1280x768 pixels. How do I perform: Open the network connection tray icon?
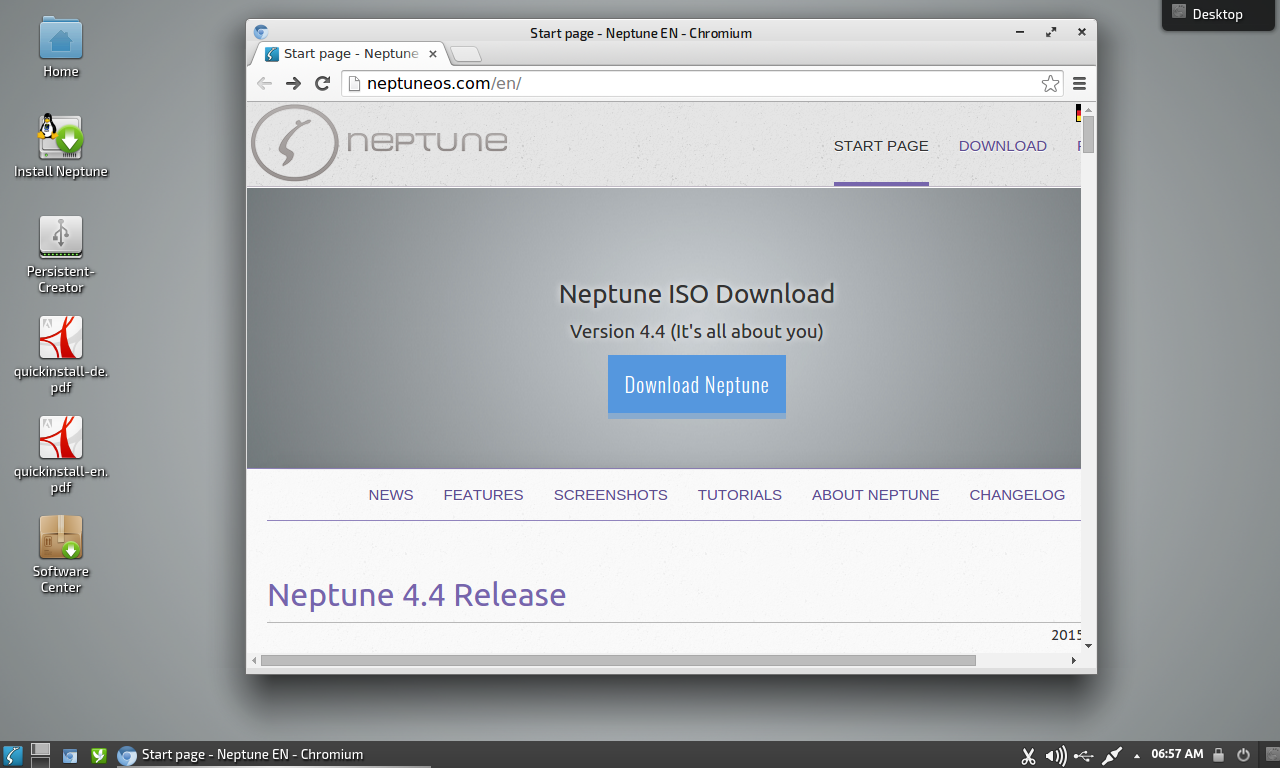(1112, 756)
